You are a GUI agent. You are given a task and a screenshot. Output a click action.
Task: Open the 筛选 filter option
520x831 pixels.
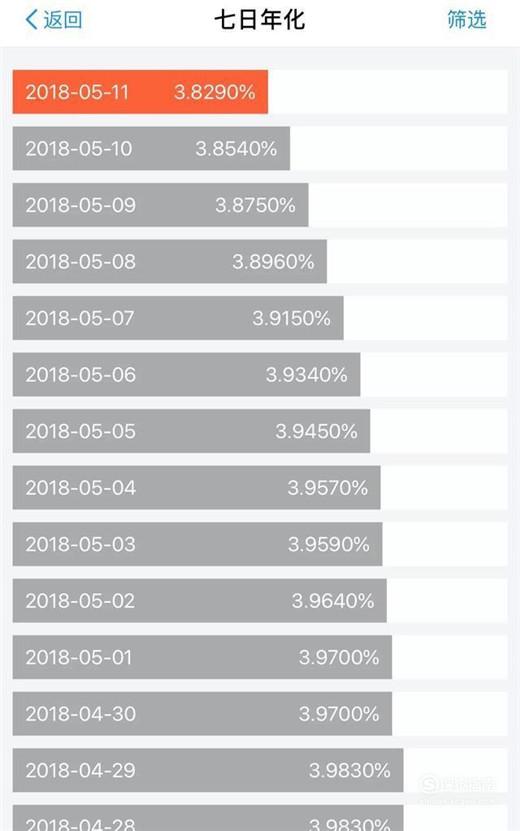click(466, 20)
